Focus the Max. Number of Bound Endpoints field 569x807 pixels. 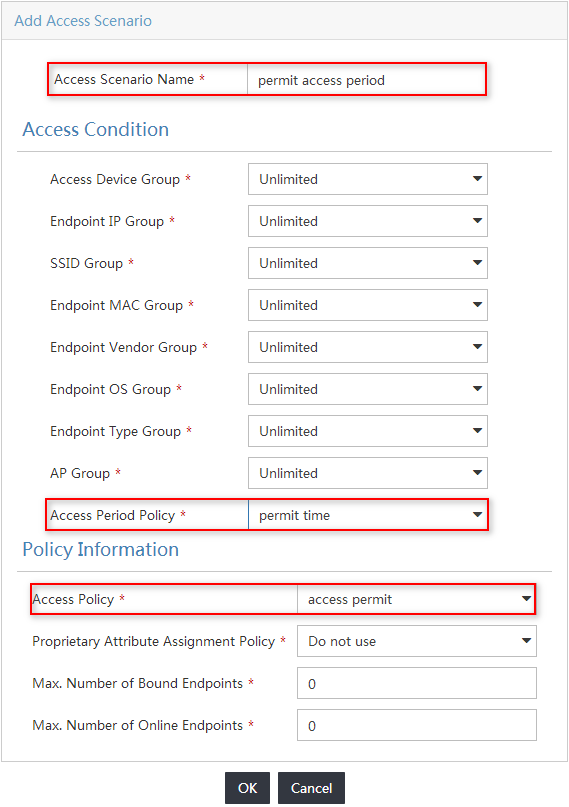[x=416, y=683]
